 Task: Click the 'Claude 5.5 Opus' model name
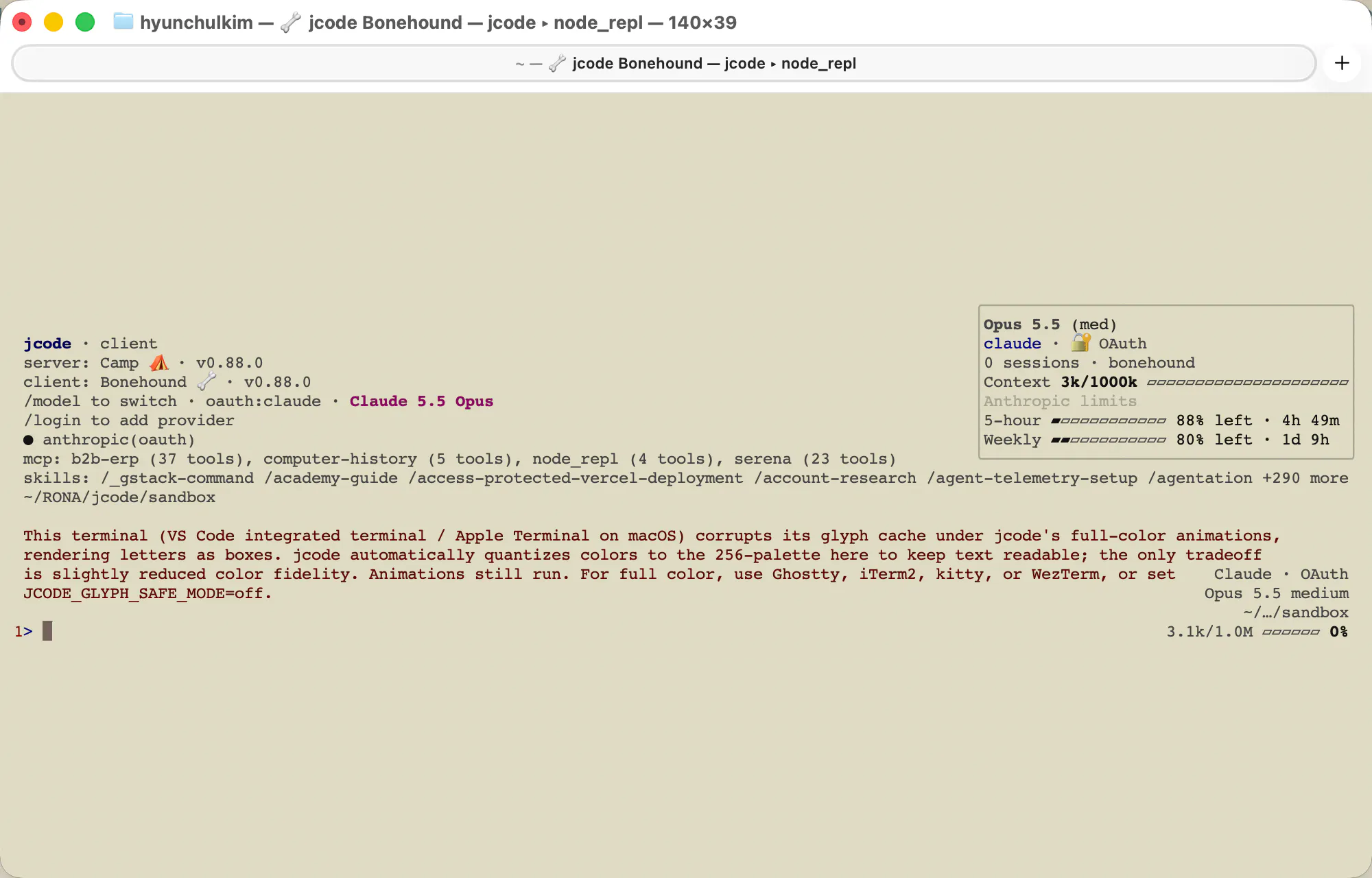pyautogui.click(x=421, y=401)
